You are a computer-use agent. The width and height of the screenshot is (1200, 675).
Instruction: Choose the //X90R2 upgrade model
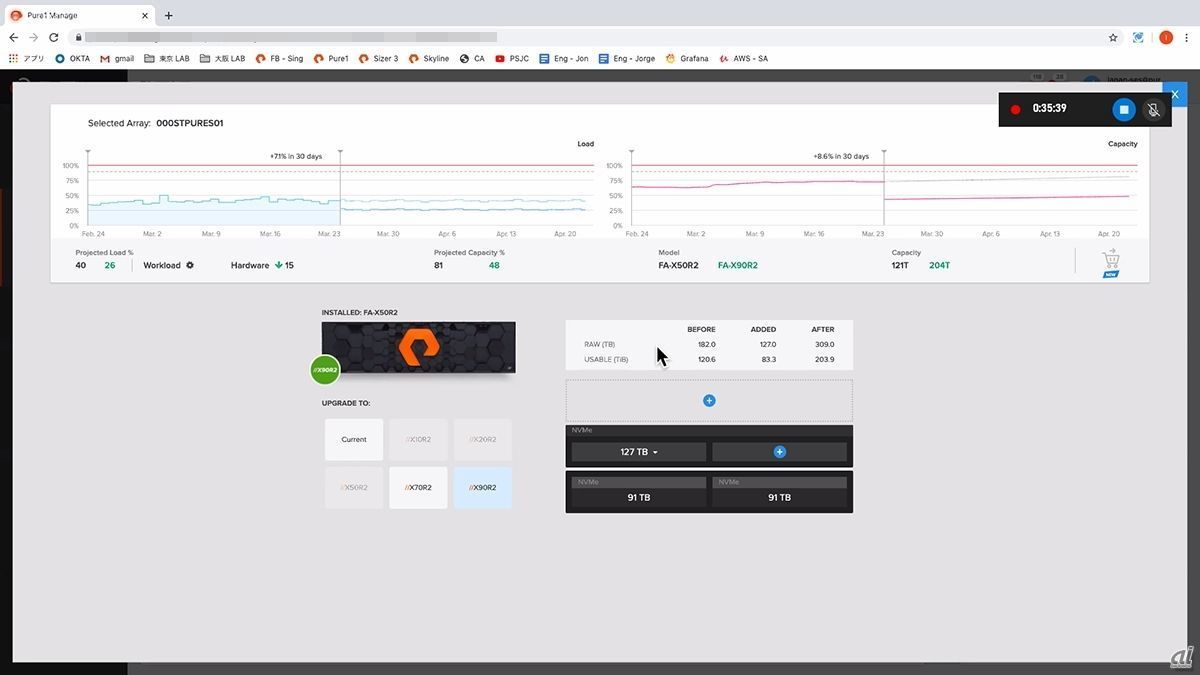(x=483, y=488)
